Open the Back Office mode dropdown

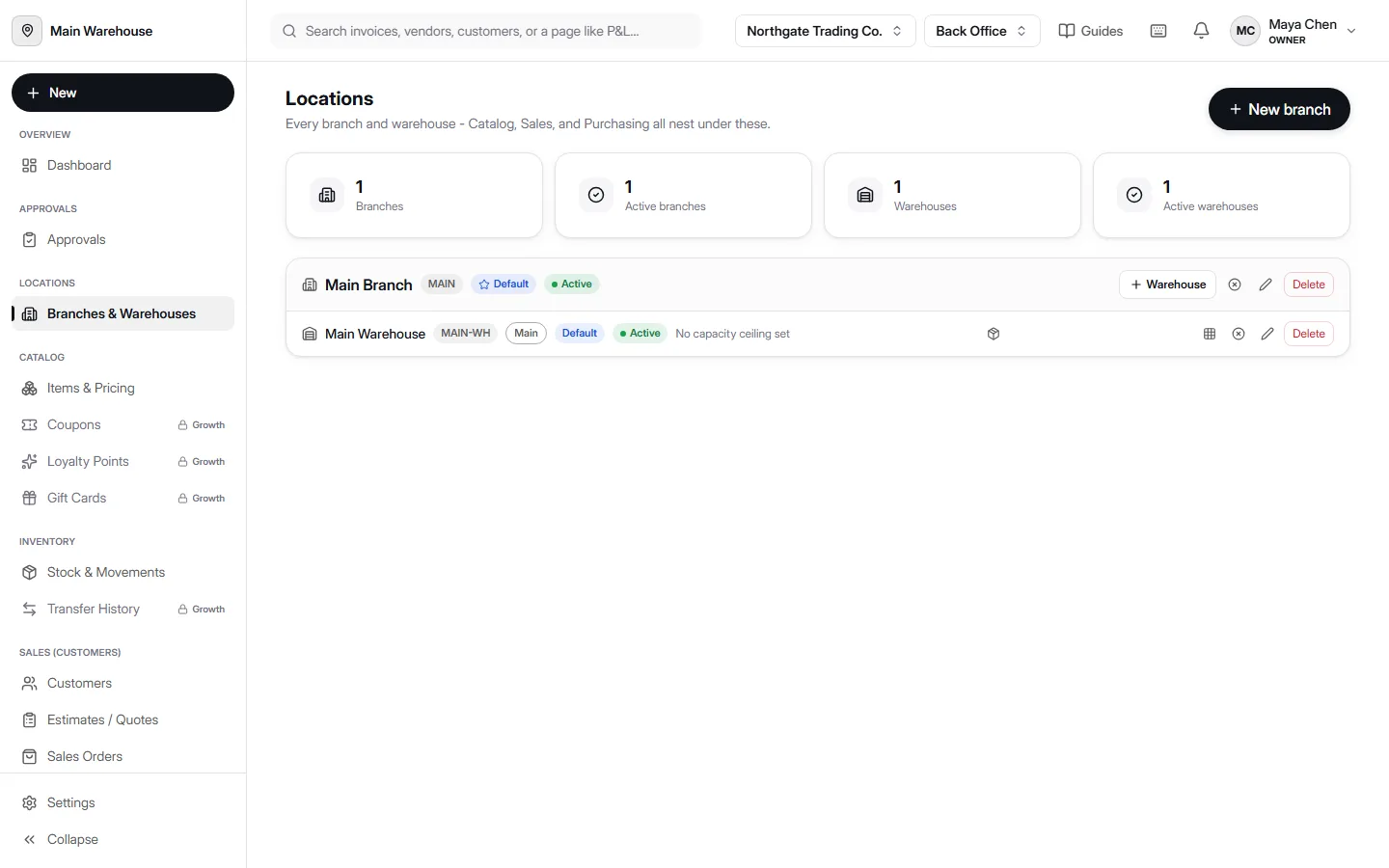click(x=982, y=31)
